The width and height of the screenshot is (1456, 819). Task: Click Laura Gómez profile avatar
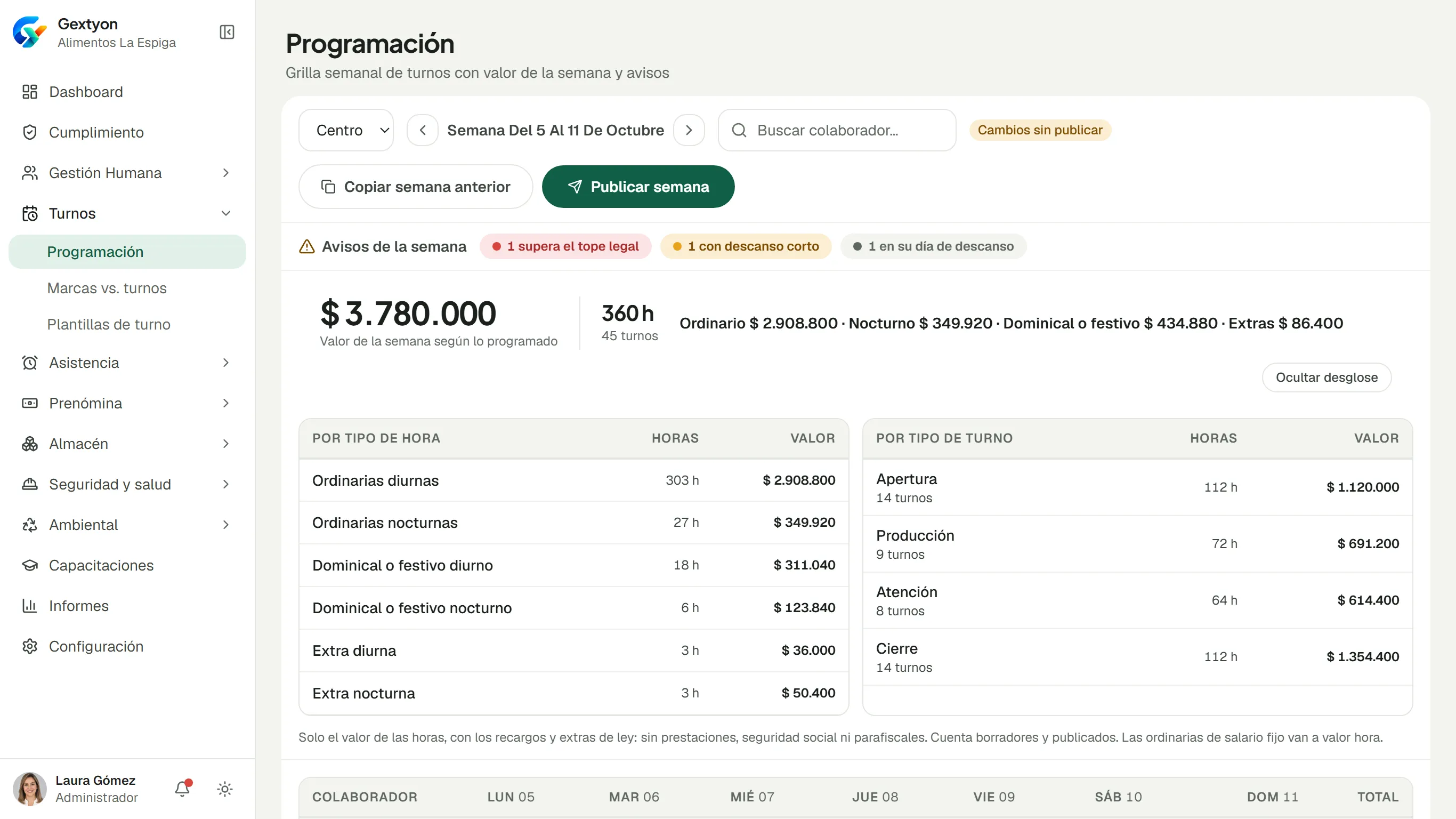click(x=29, y=789)
